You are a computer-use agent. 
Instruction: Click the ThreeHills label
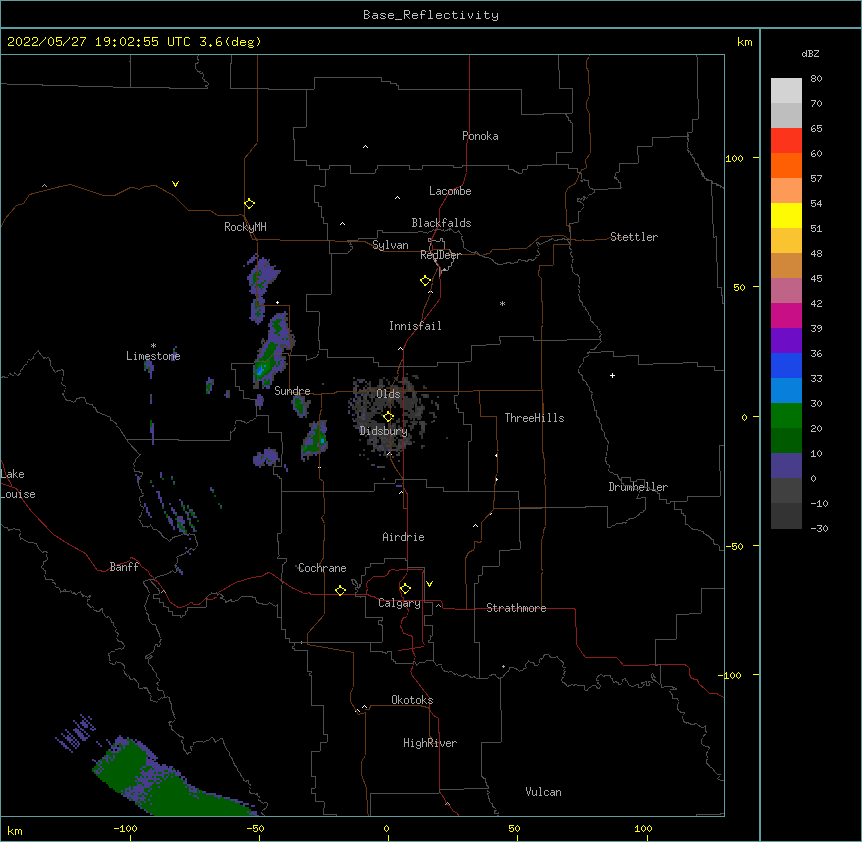click(534, 418)
